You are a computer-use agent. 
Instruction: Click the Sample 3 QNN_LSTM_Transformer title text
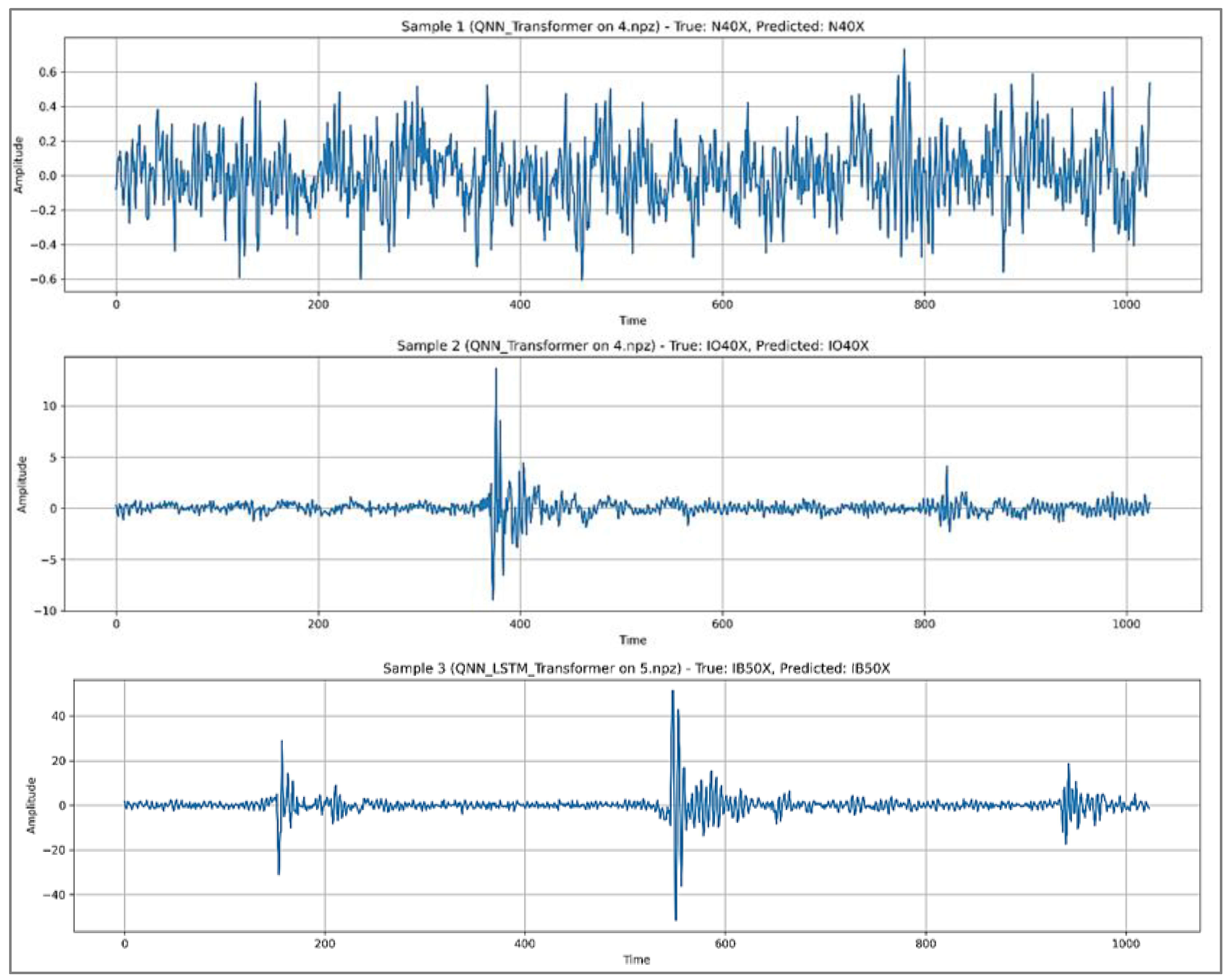[x=636, y=668]
